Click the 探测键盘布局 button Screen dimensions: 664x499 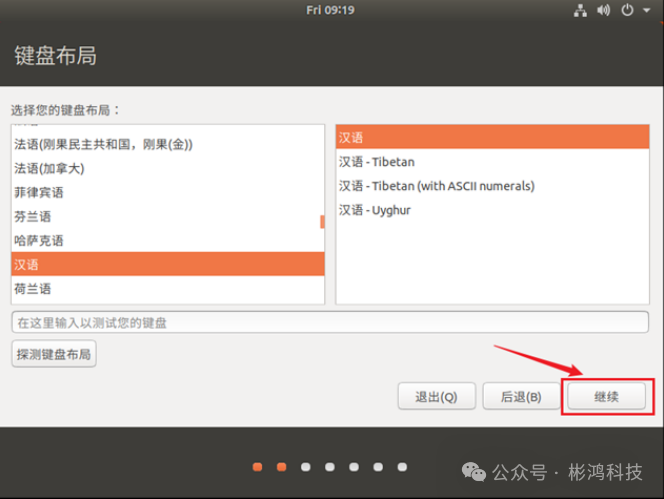pos(54,354)
